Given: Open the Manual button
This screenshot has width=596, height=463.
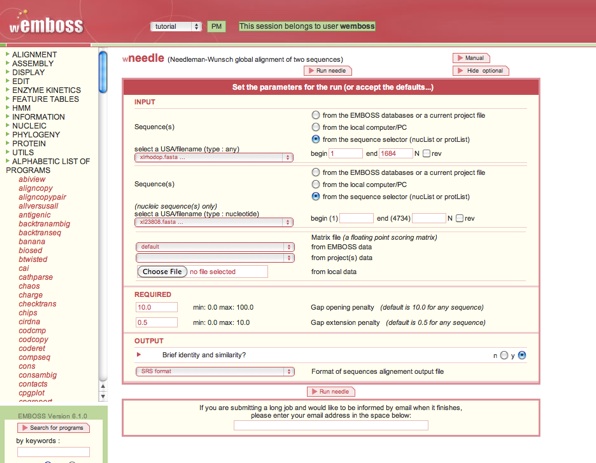Looking at the screenshot, I should coord(471,58).
